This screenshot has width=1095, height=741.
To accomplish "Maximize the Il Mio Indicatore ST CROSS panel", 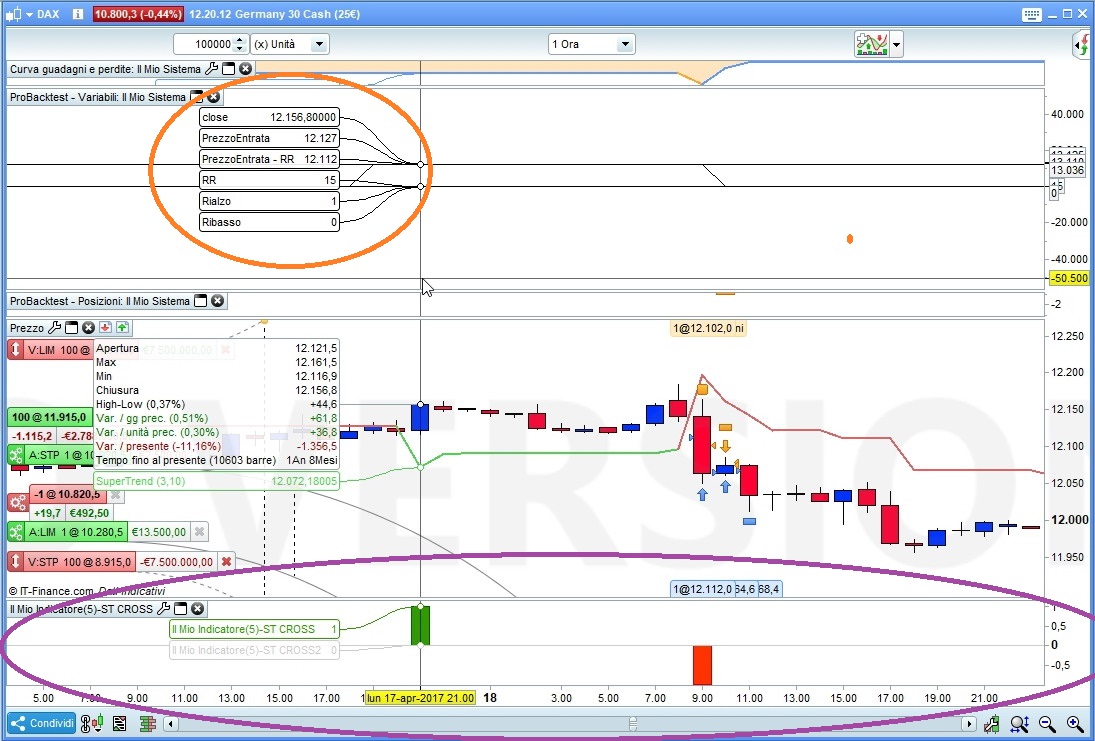I will coord(181,609).
